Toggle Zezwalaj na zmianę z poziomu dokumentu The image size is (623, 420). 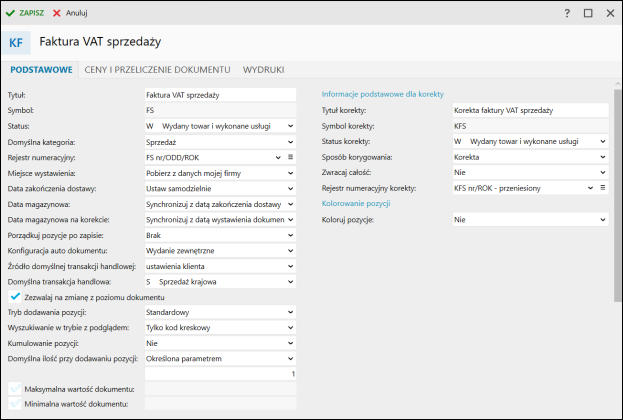pos(15,297)
